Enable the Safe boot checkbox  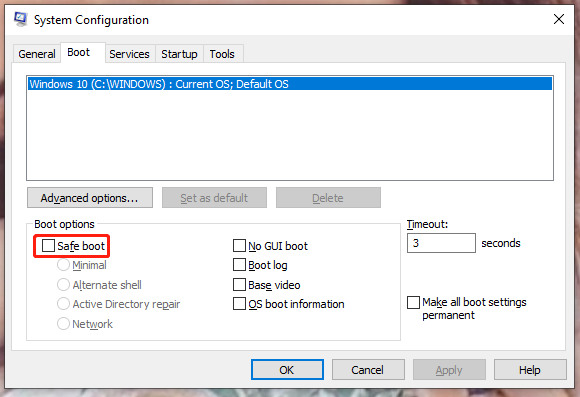point(48,246)
